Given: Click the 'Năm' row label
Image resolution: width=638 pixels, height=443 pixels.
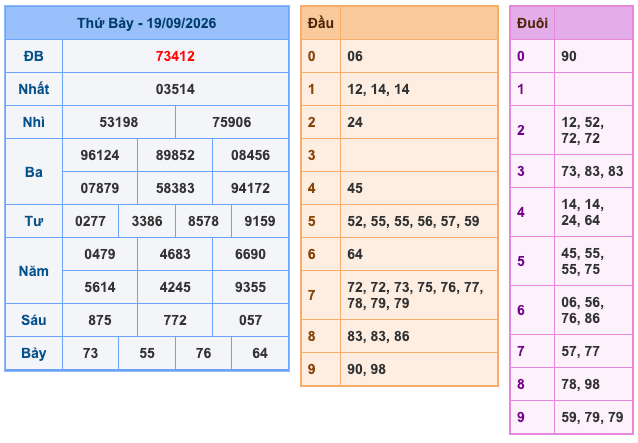Looking at the screenshot, I should pyautogui.click(x=33, y=271).
